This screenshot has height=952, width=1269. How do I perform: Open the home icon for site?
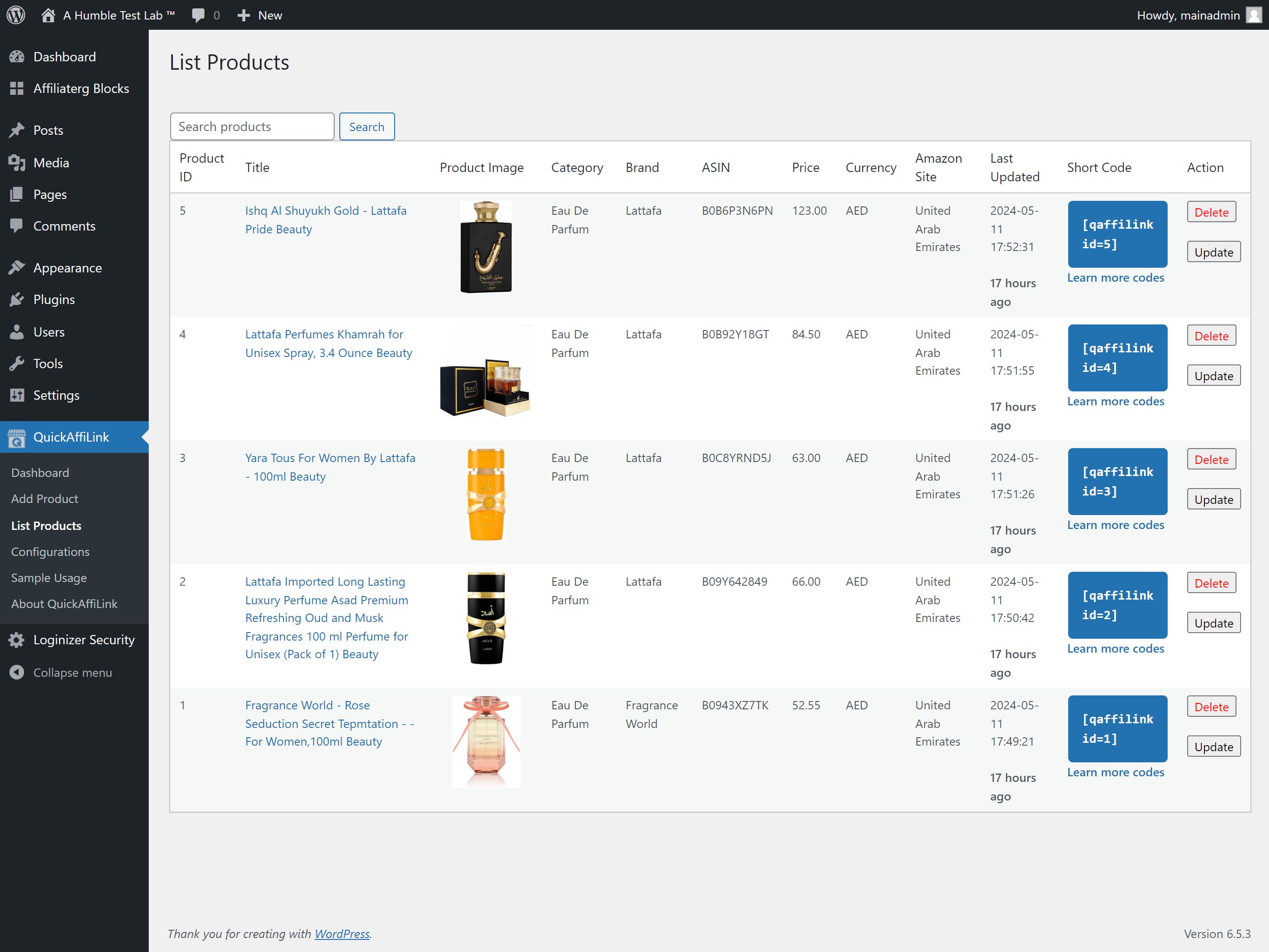pos(48,15)
